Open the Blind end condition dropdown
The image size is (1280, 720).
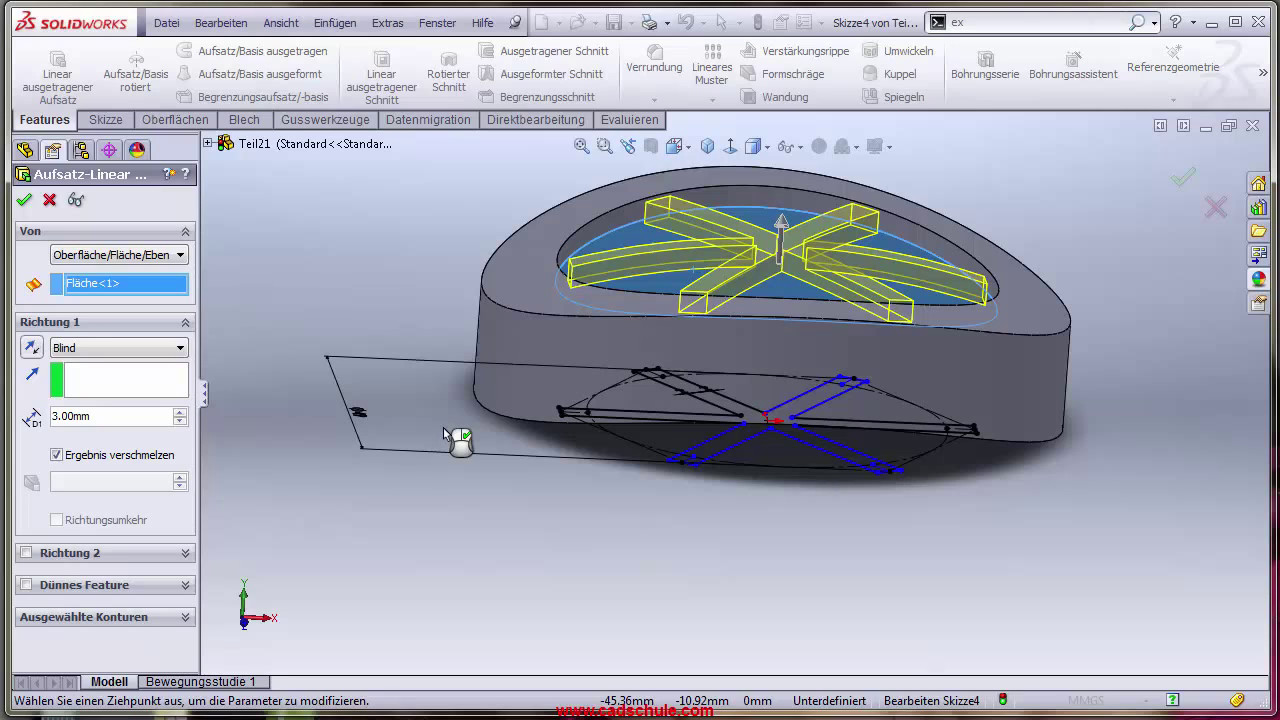[x=119, y=348]
